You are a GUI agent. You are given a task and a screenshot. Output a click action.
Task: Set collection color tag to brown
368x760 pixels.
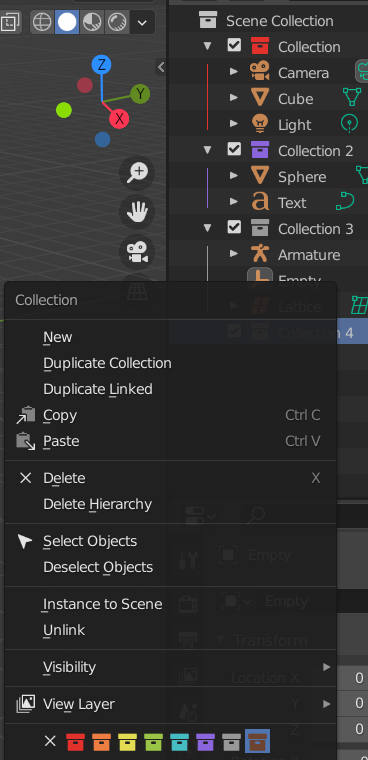click(x=257, y=742)
